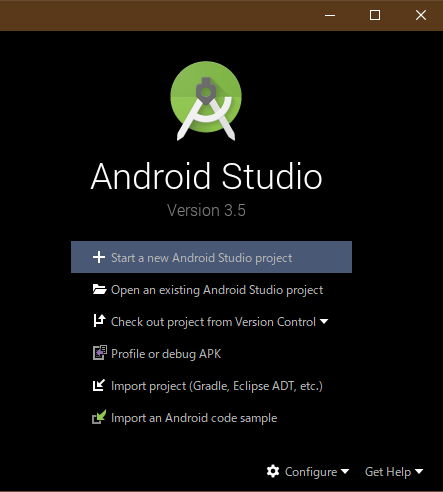Minimize the Android Studio welcome window

point(330,15)
